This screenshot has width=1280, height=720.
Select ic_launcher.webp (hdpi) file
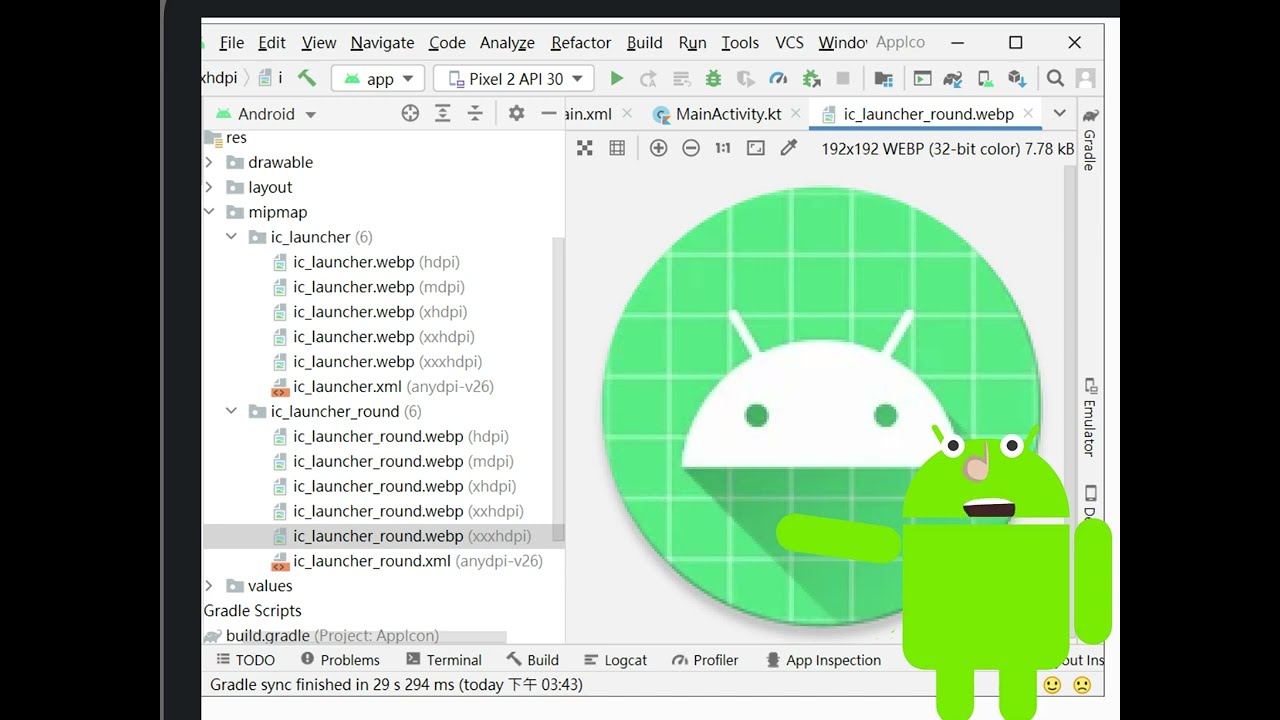(x=366, y=262)
